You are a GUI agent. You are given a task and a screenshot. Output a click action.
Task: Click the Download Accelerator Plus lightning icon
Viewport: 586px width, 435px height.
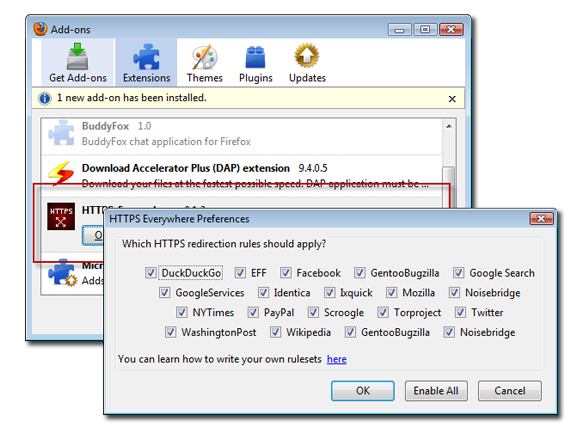(x=61, y=173)
